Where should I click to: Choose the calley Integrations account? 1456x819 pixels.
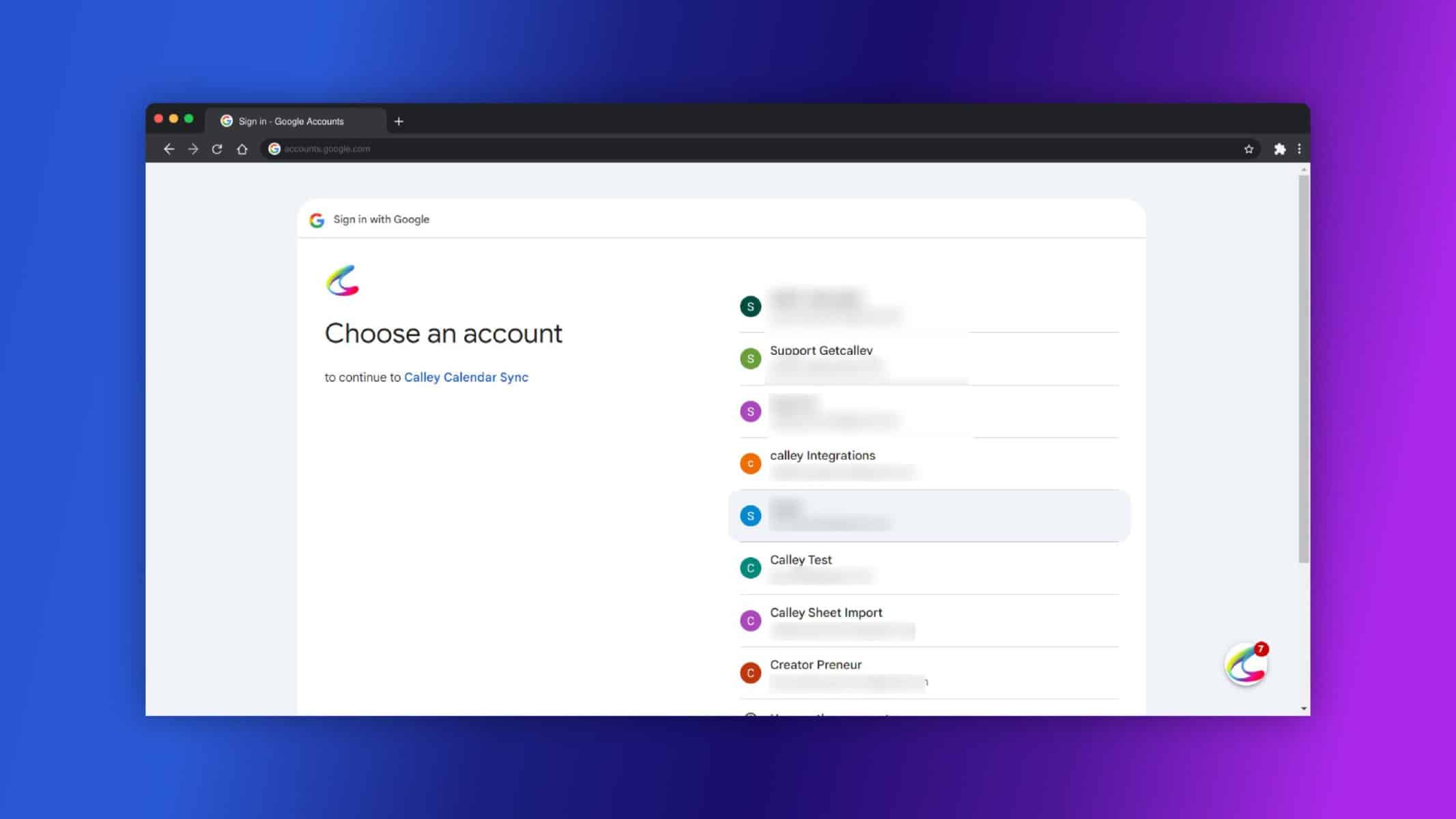[x=929, y=463]
